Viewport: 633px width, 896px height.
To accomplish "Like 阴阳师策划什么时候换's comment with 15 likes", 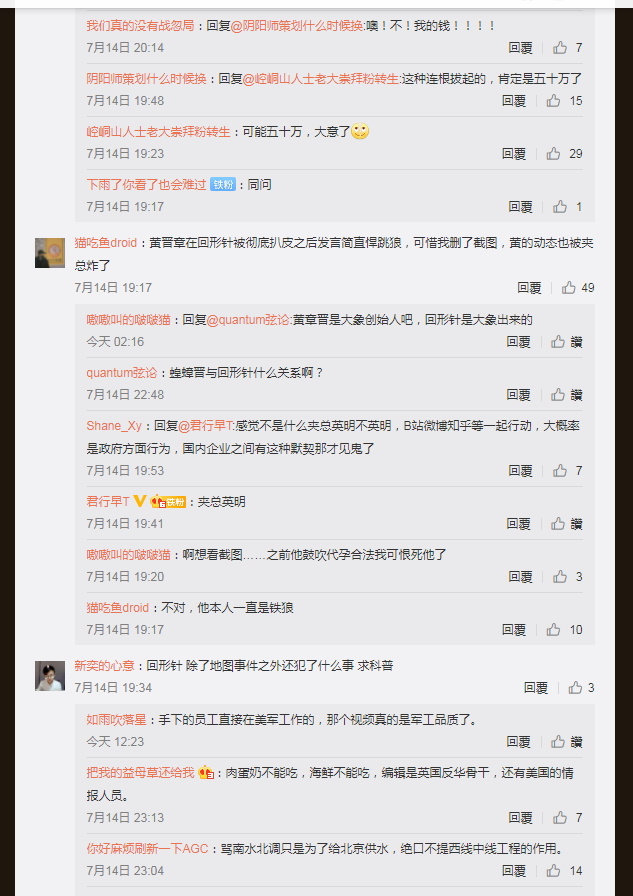I will [553, 101].
